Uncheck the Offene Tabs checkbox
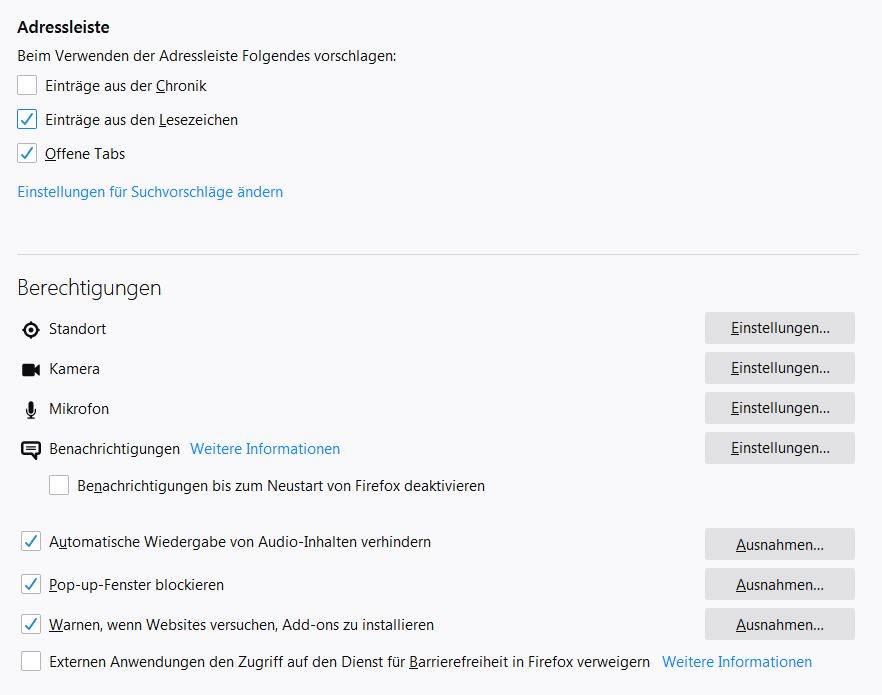This screenshot has width=882, height=695. (x=27, y=153)
